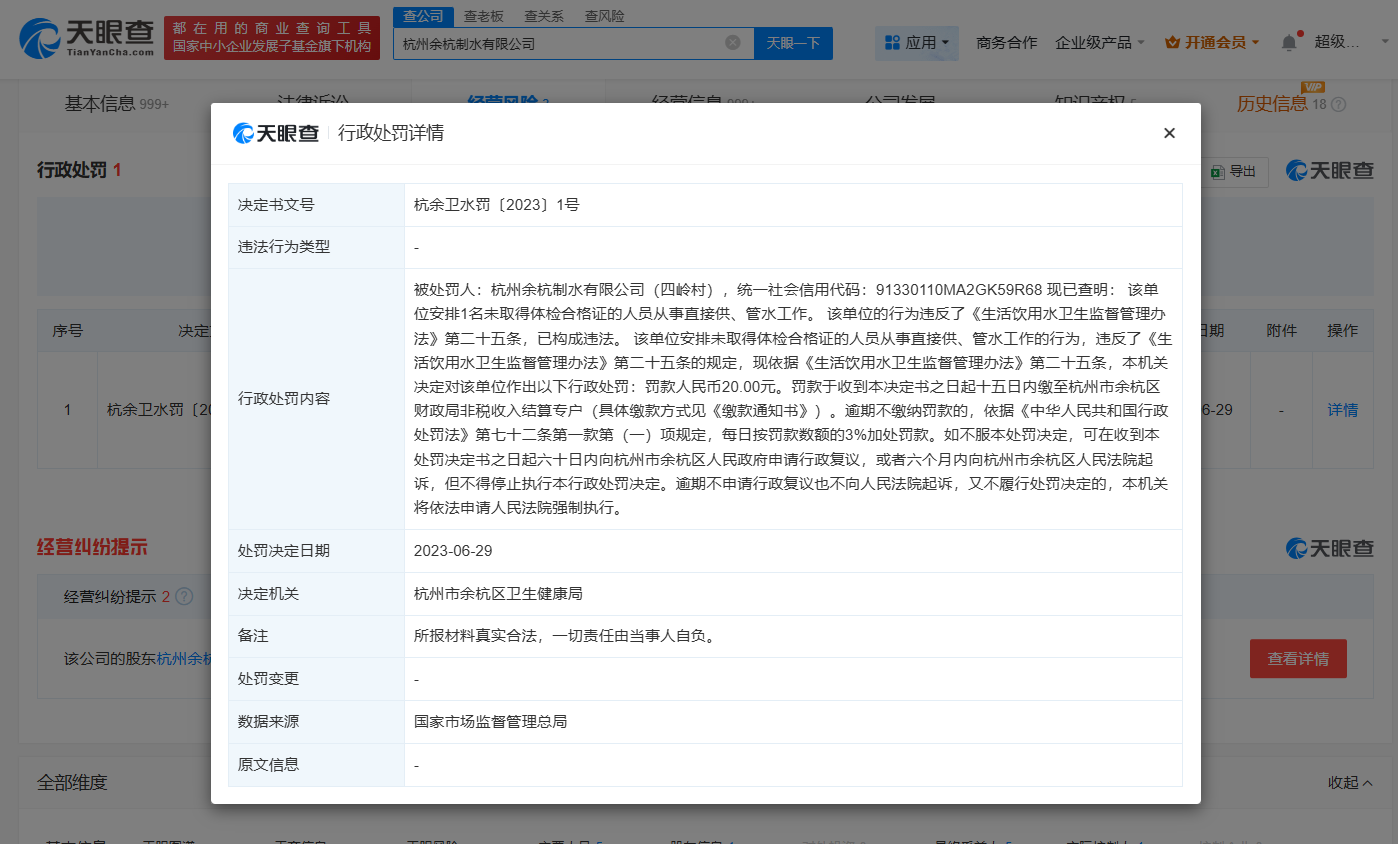Viewport: 1398px width, 844px height.
Task: Open the 超级 user account menu
Action: [1351, 42]
